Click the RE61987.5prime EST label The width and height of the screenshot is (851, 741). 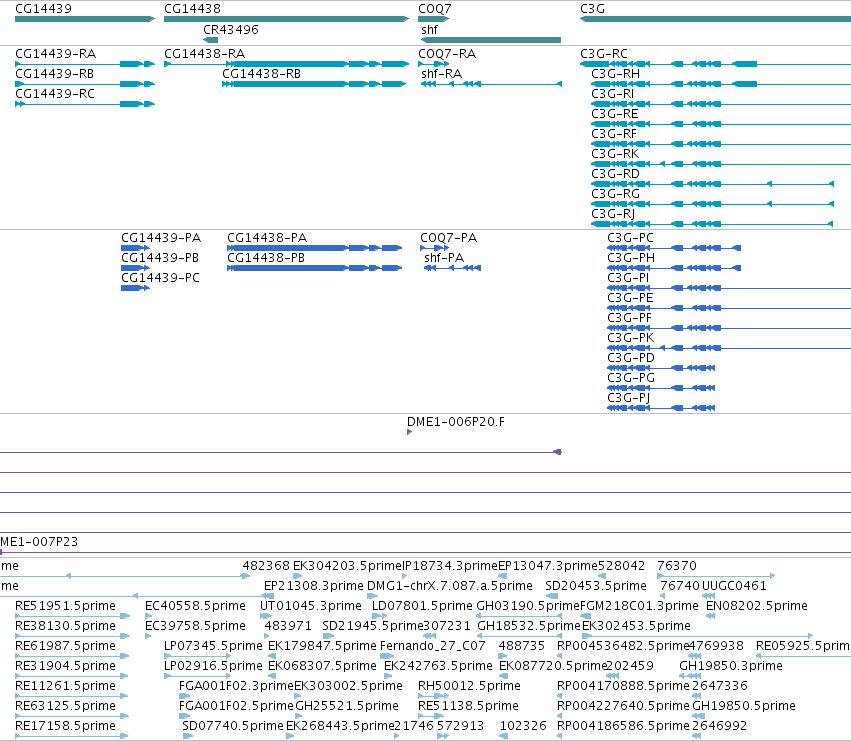(x=65, y=646)
